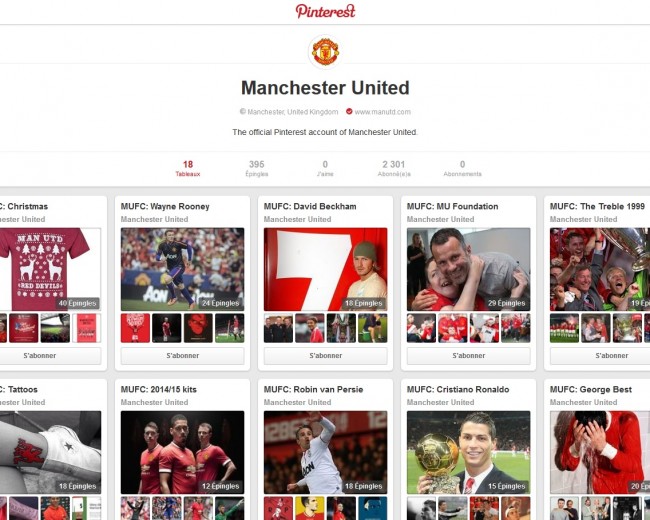Click S'abonner under MUFC: MU Foundation
650x520 pixels.
click(468, 356)
